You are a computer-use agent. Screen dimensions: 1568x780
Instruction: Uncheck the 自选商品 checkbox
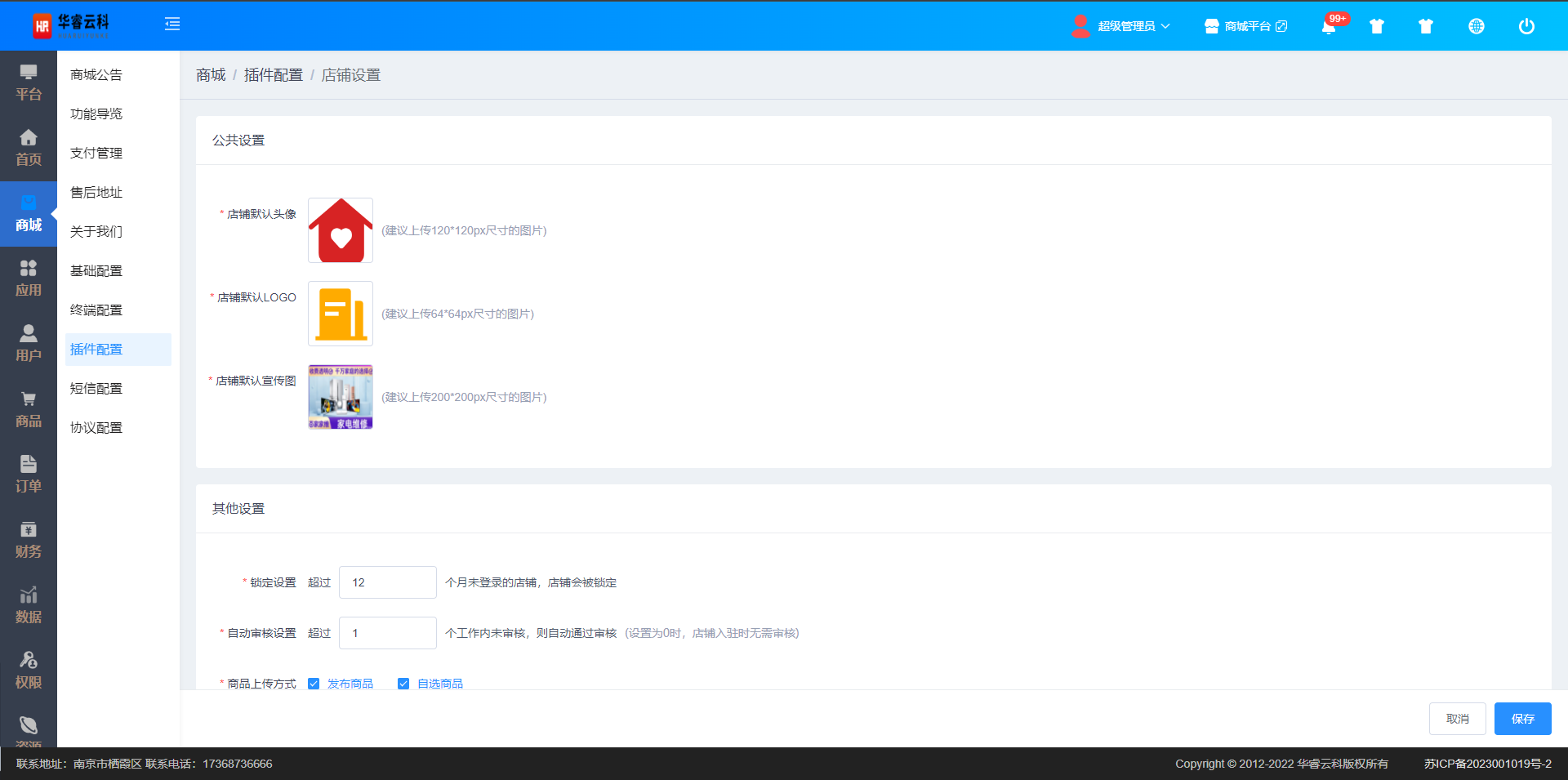[403, 684]
